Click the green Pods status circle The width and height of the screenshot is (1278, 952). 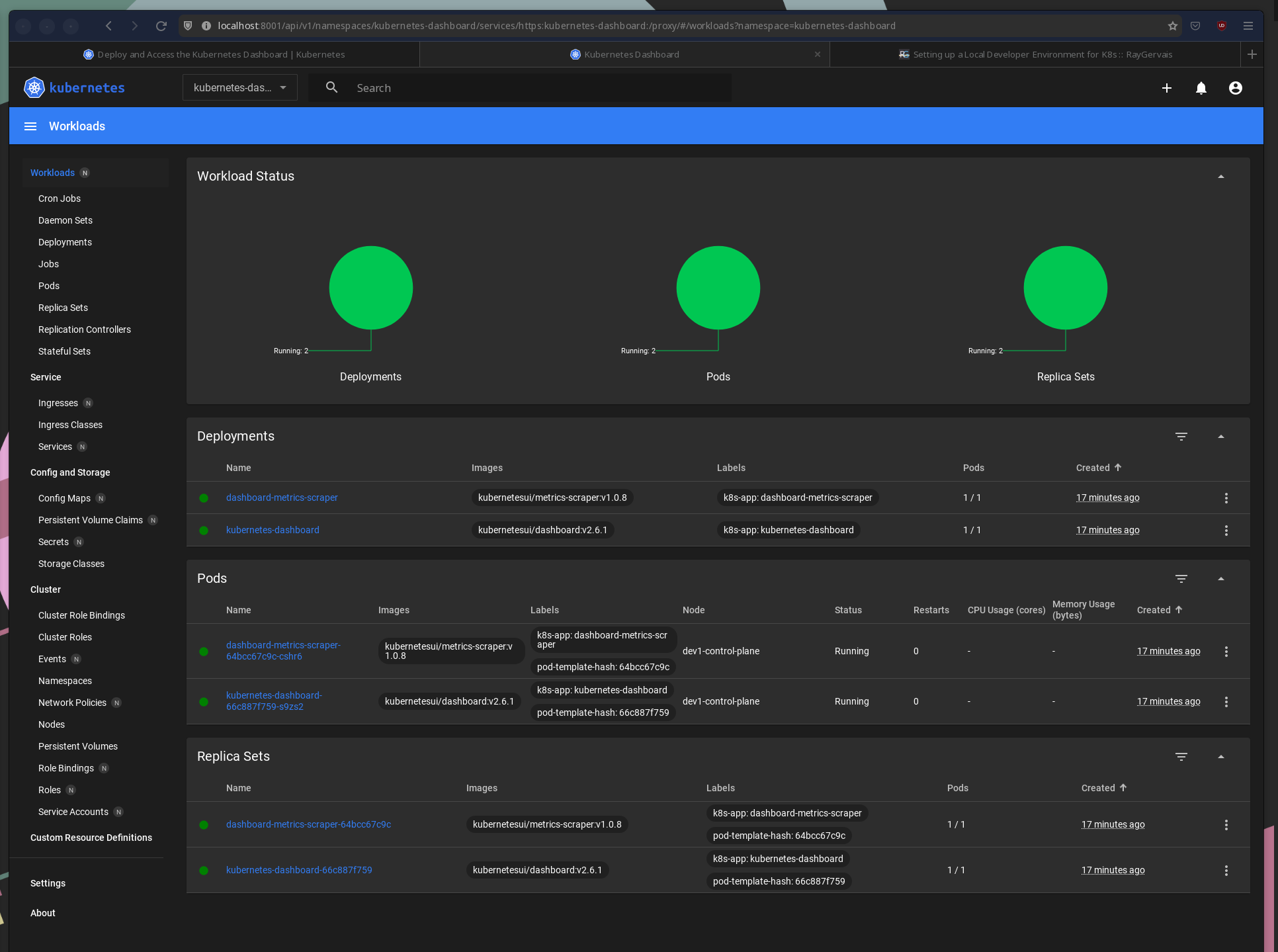coord(718,288)
